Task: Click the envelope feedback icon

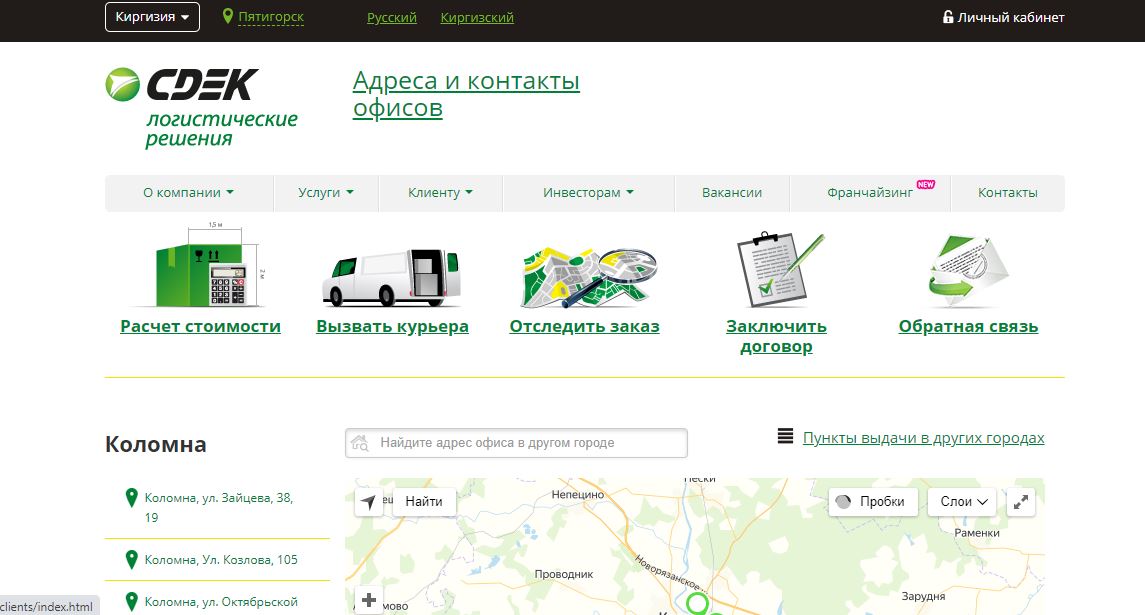Action: point(968,271)
